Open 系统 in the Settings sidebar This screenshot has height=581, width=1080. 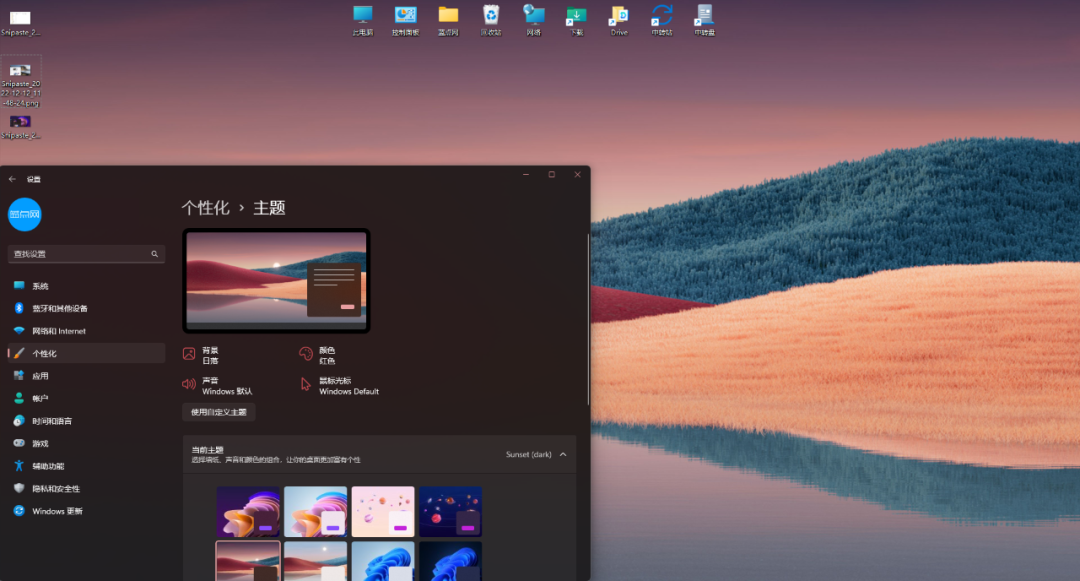tap(86, 286)
